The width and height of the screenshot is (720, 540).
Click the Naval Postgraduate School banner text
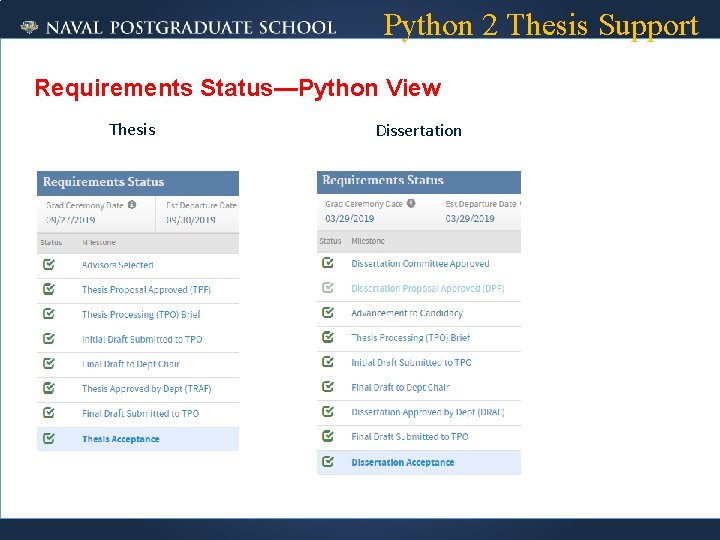pos(191,28)
